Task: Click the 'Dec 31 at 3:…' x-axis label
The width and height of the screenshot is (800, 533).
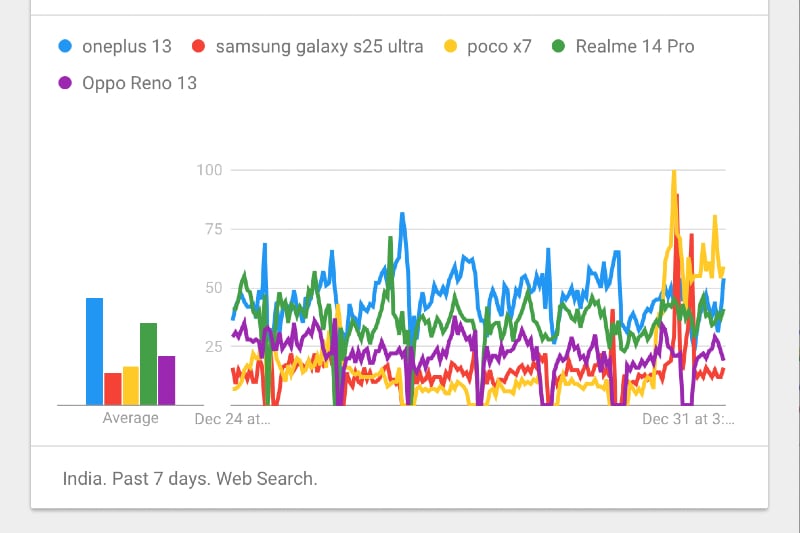Action: point(688,418)
